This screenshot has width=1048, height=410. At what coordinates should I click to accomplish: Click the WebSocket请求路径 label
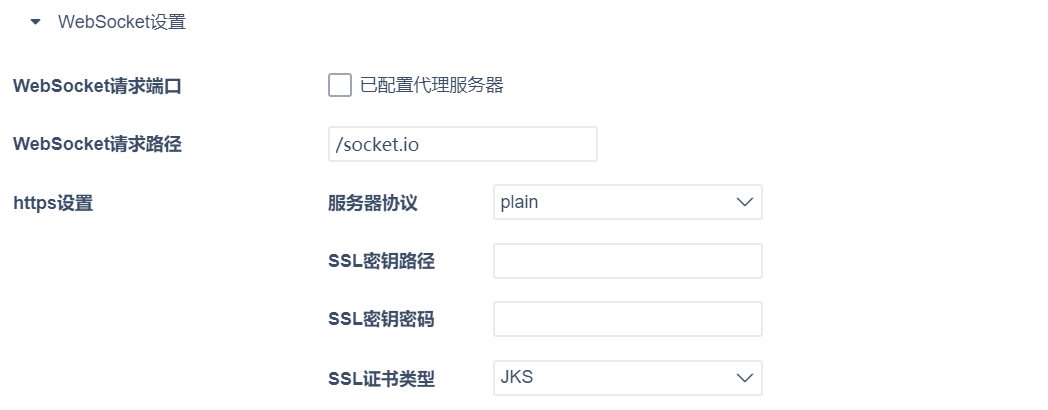tap(97, 144)
